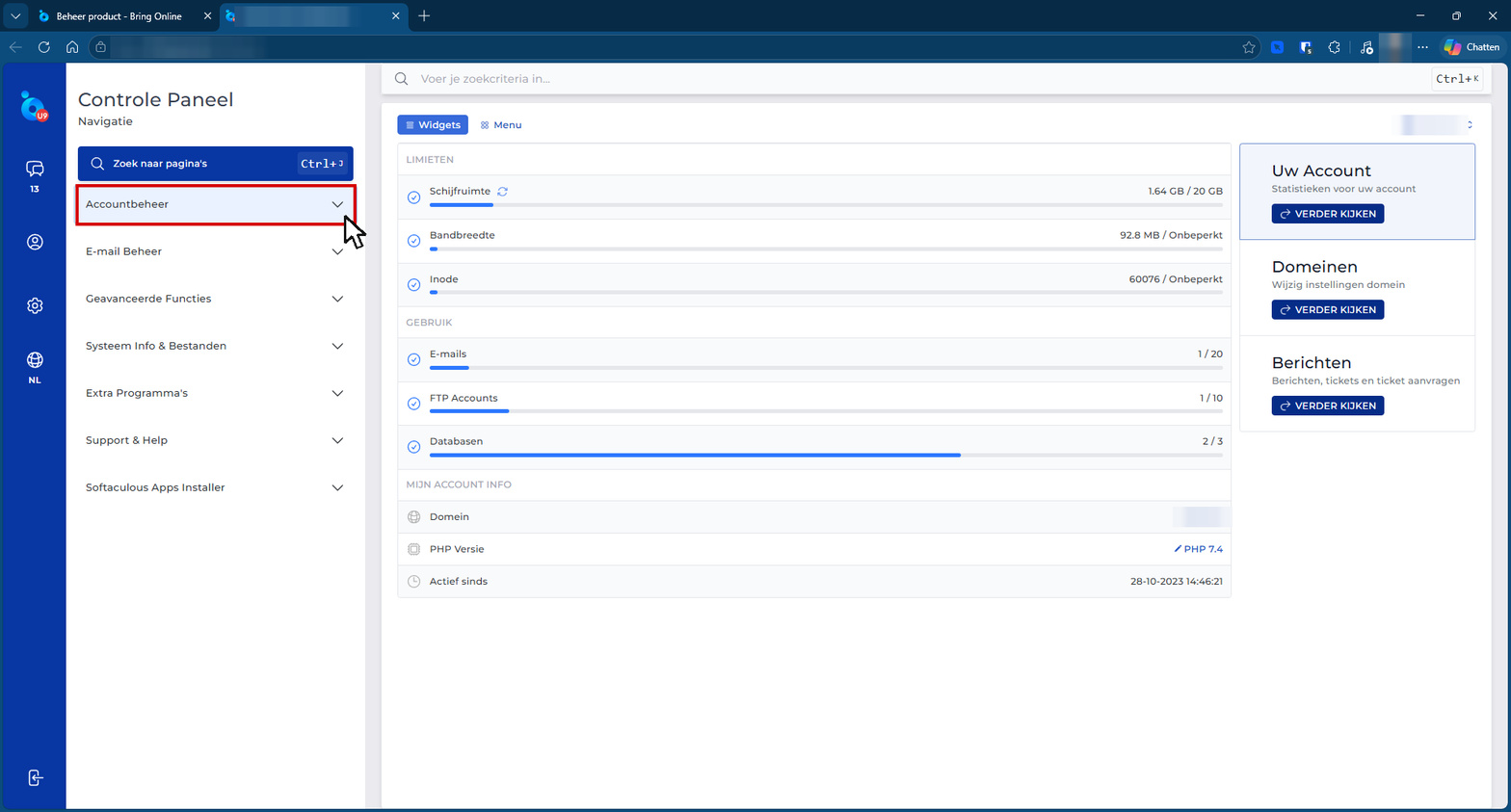Open the messages chat icon with 13 badge
This screenshot has width=1511, height=812.
tap(35, 170)
